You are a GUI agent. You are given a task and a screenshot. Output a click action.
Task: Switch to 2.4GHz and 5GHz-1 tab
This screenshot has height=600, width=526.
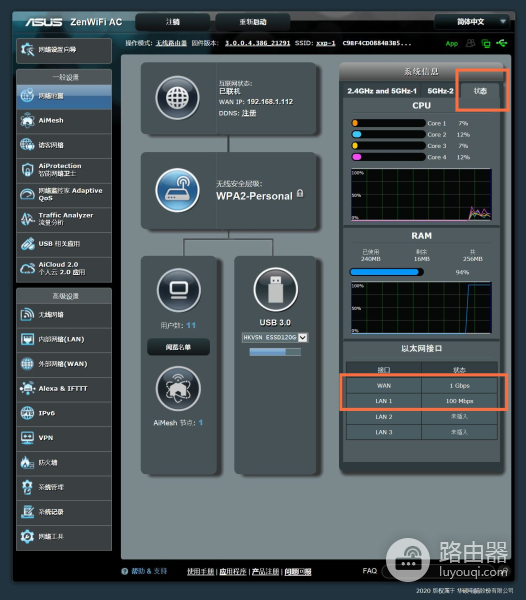point(382,91)
